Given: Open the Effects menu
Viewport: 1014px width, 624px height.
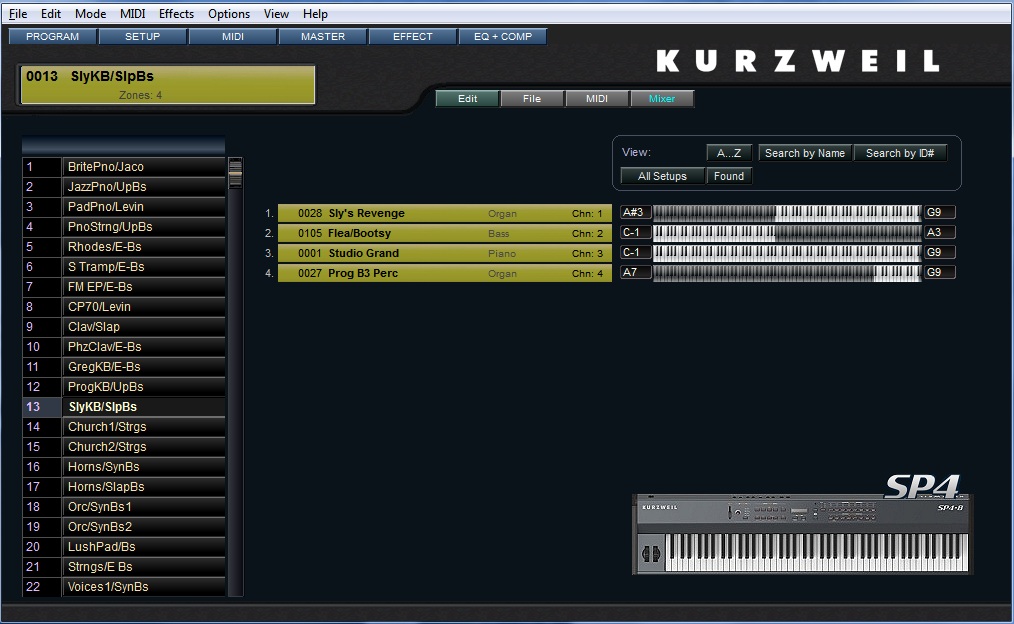Looking at the screenshot, I should [176, 14].
